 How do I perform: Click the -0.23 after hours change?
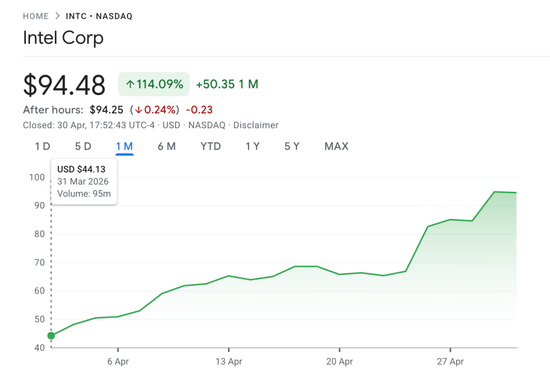(199, 110)
